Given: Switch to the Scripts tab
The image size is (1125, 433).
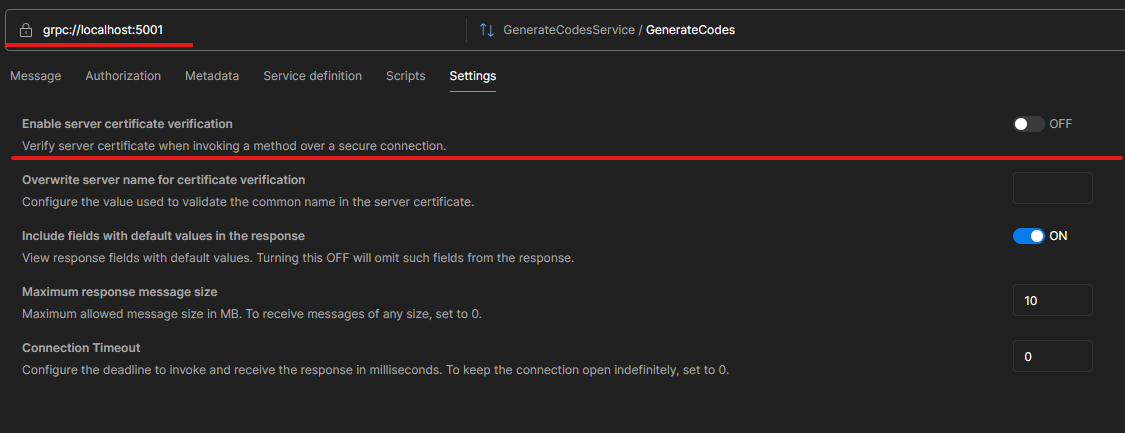Looking at the screenshot, I should pos(405,76).
